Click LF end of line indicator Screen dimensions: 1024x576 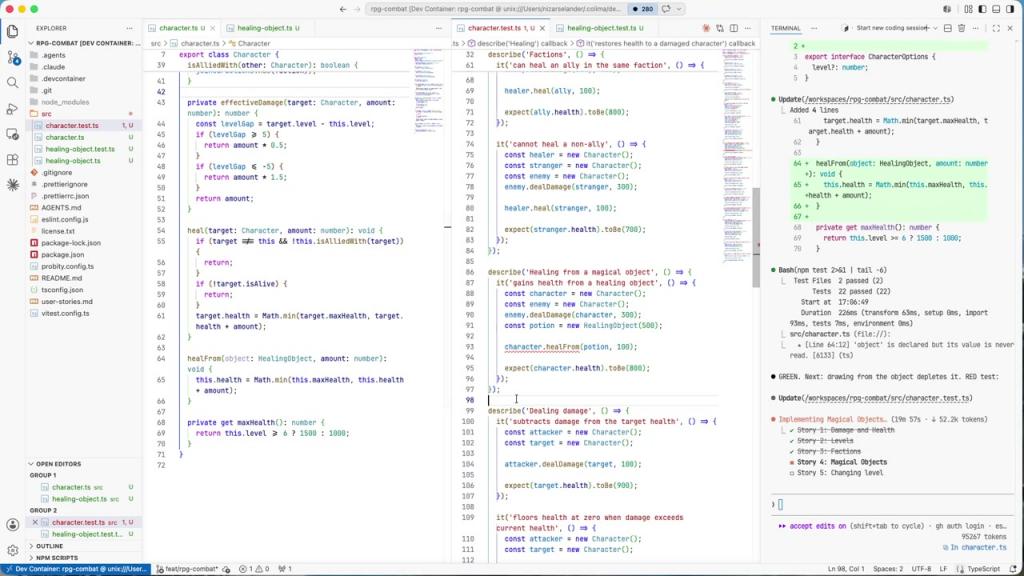pyautogui.click(x=943, y=569)
